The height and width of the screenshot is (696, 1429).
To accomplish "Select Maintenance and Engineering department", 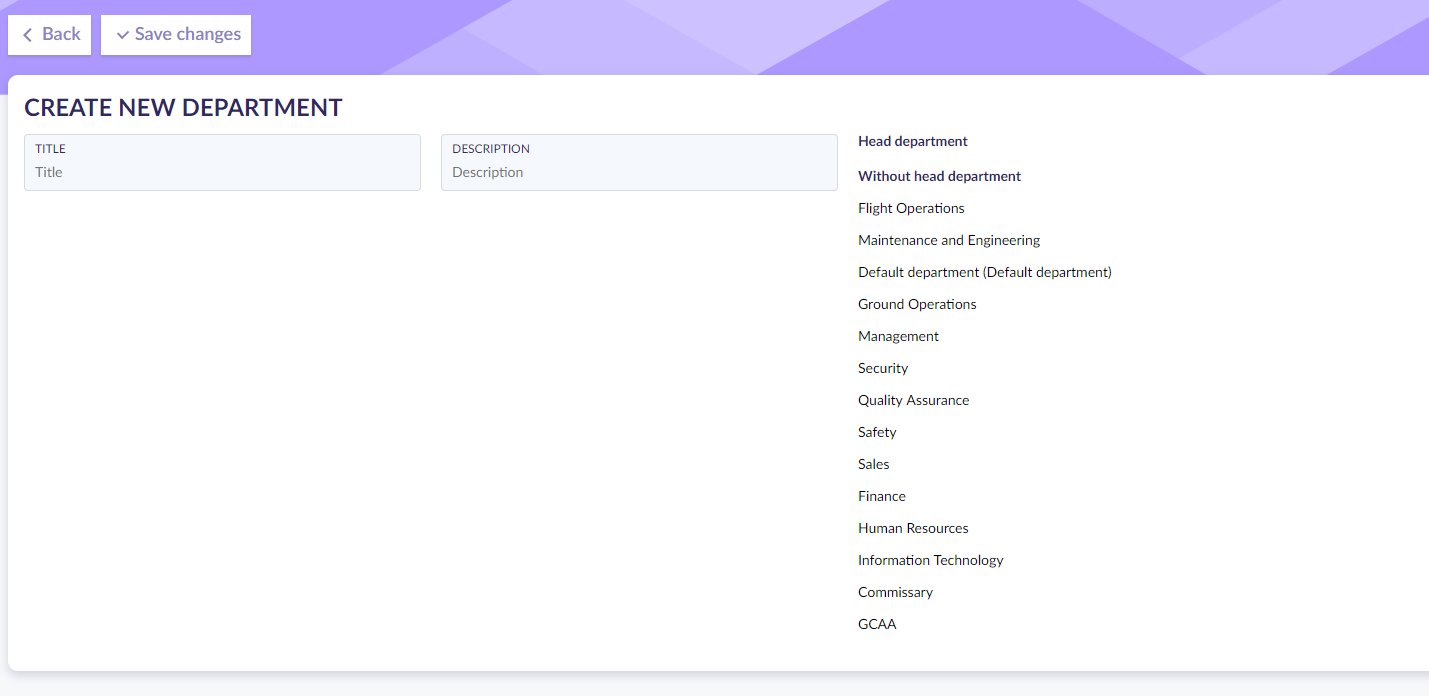I will tap(949, 240).
